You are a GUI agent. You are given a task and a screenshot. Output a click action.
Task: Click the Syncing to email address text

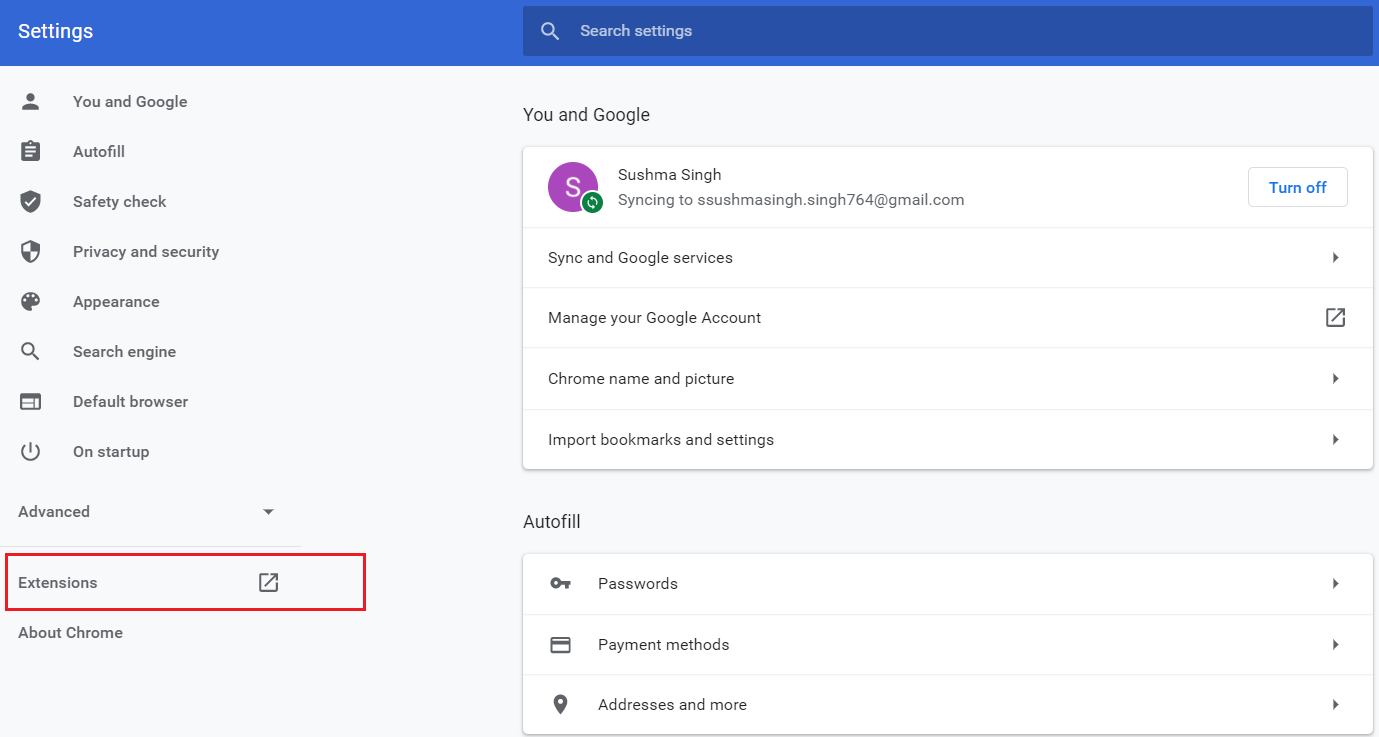click(x=791, y=199)
